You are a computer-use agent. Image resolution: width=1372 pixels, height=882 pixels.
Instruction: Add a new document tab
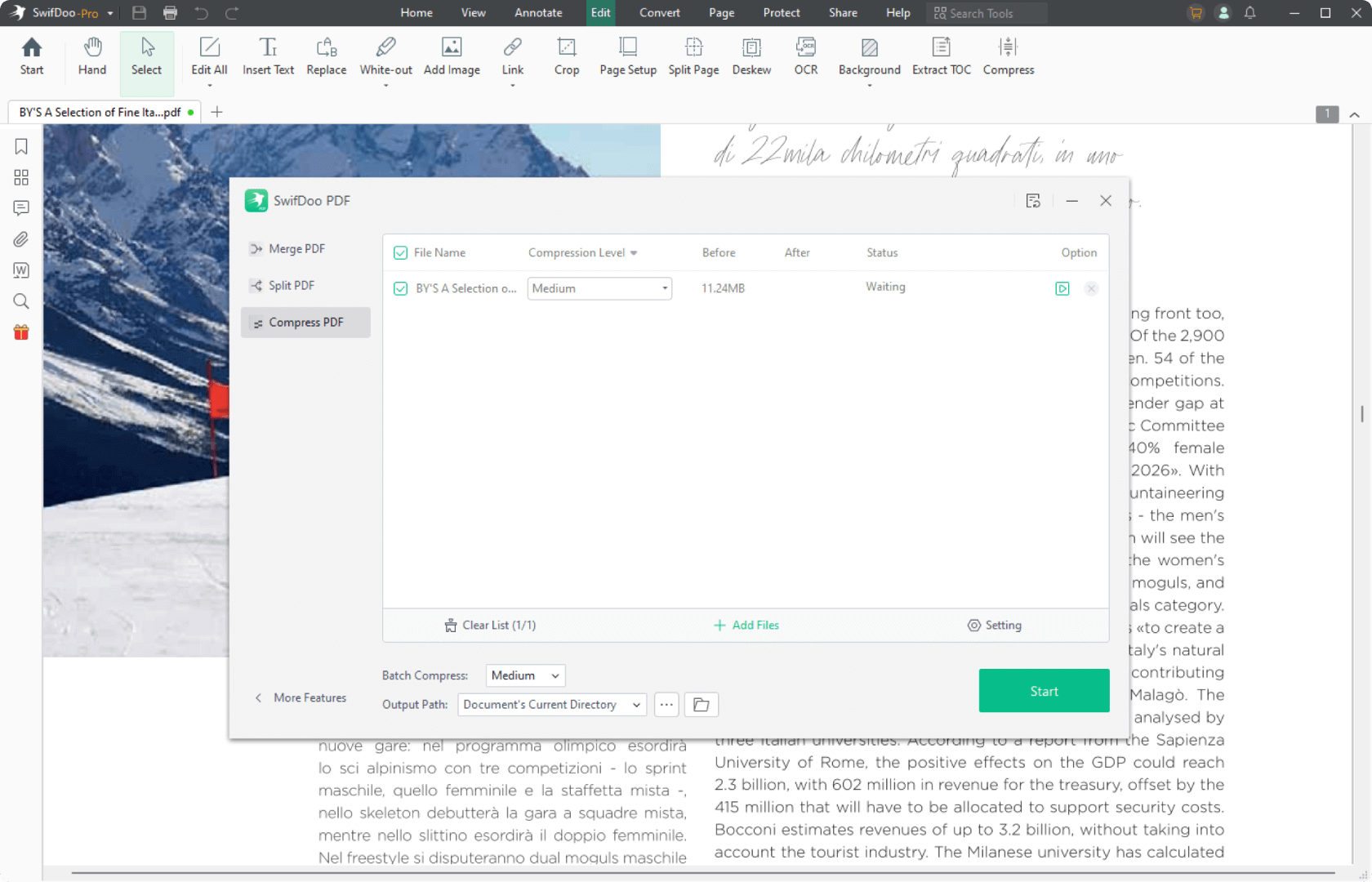216,112
